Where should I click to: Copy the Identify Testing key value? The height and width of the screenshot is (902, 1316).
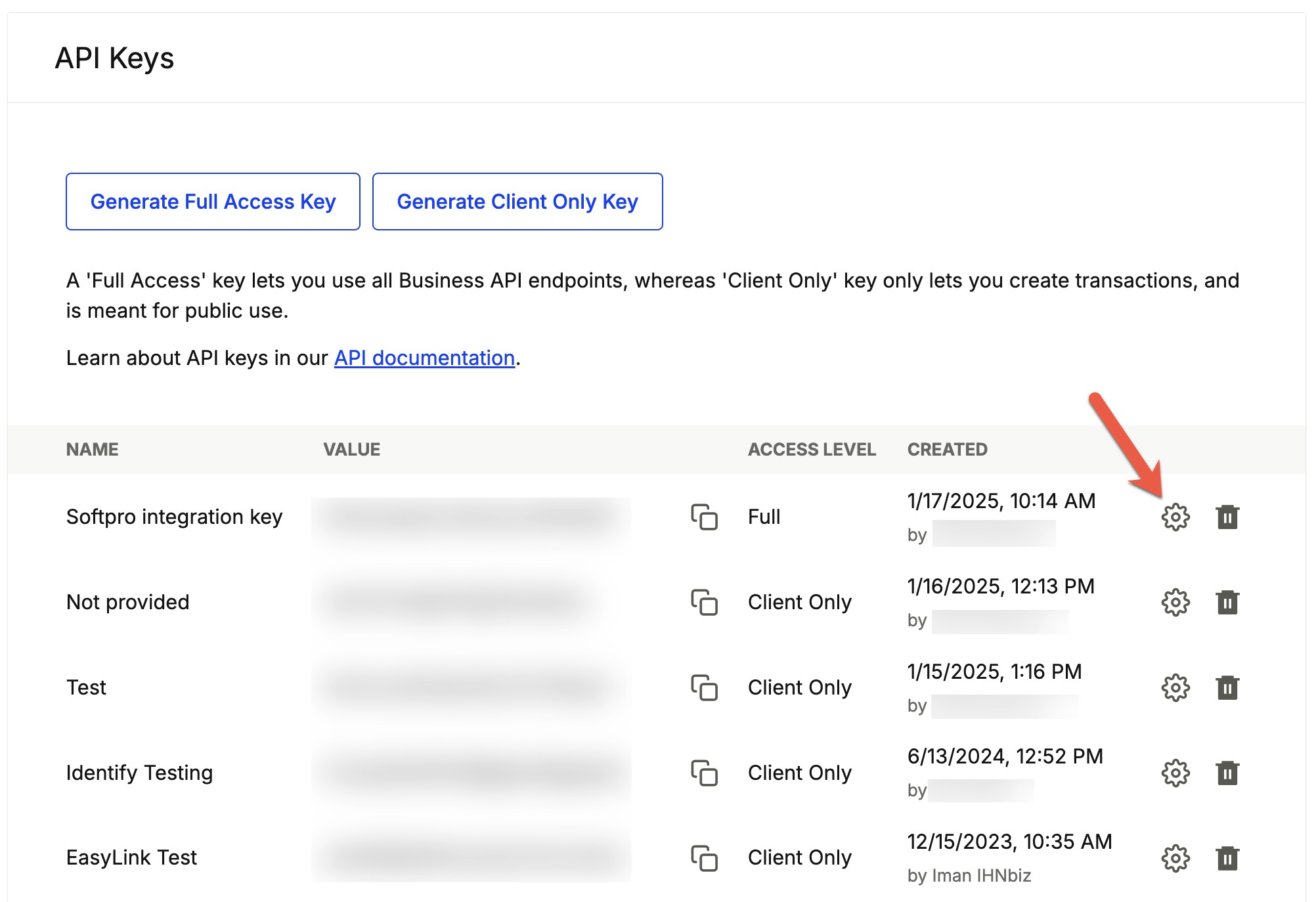(704, 773)
